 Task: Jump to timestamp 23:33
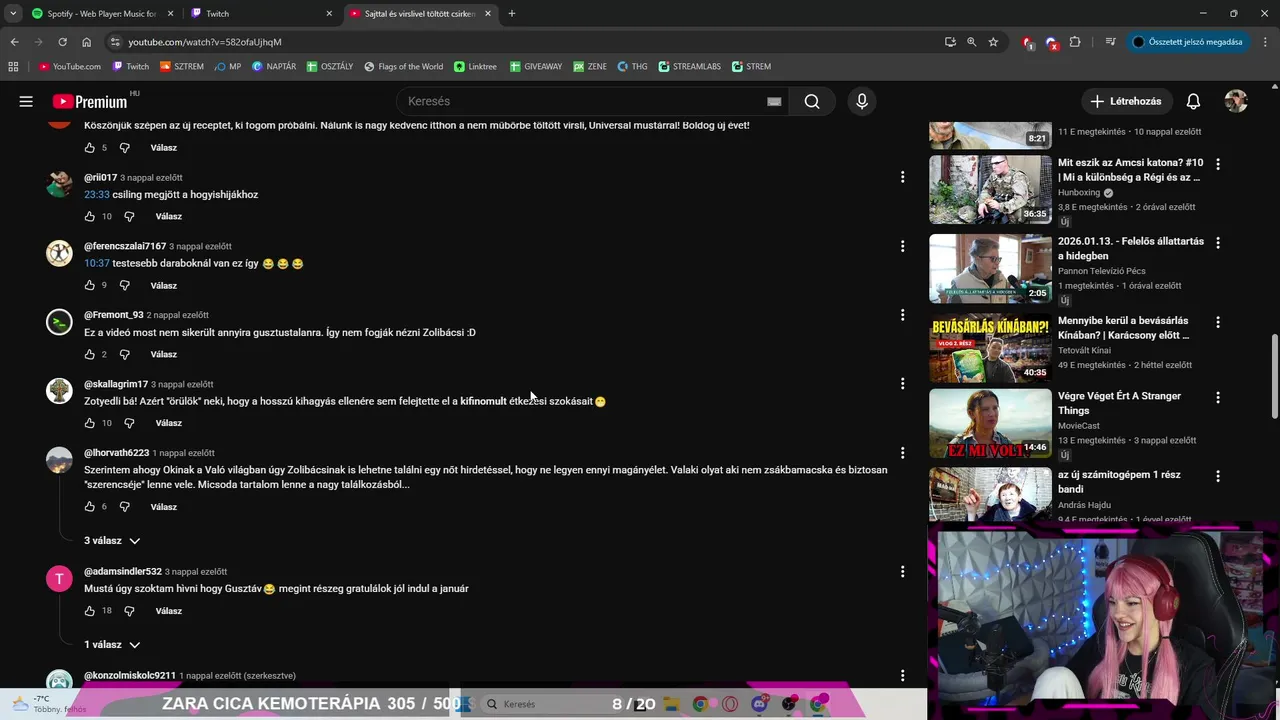click(96, 195)
